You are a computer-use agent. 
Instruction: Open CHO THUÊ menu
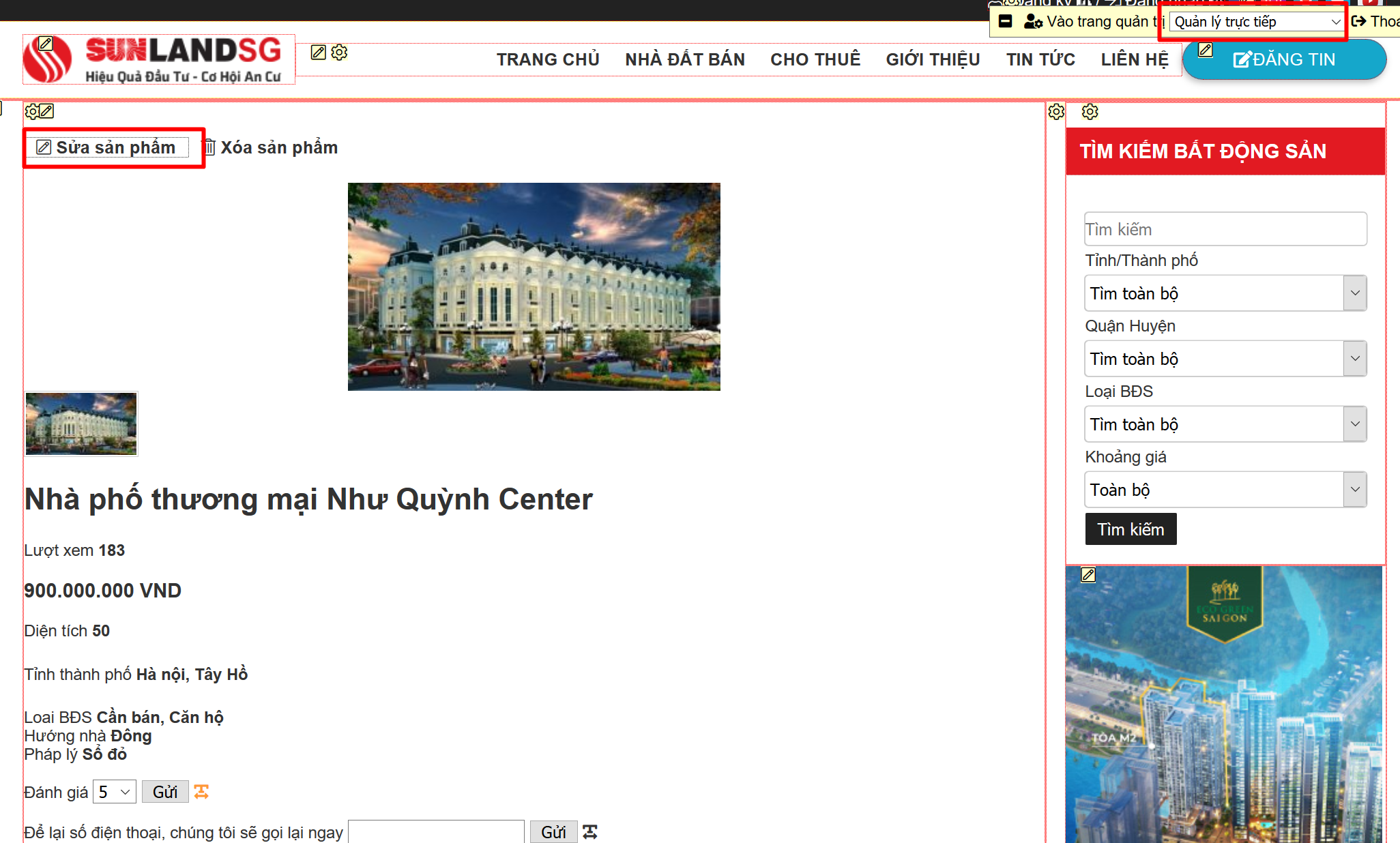[815, 59]
